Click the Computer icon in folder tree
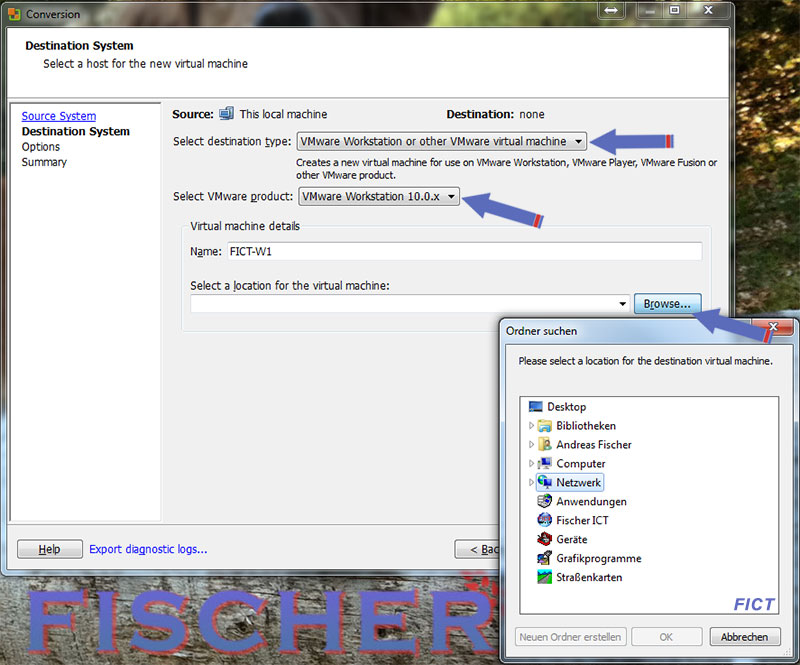 click(545, 463)
